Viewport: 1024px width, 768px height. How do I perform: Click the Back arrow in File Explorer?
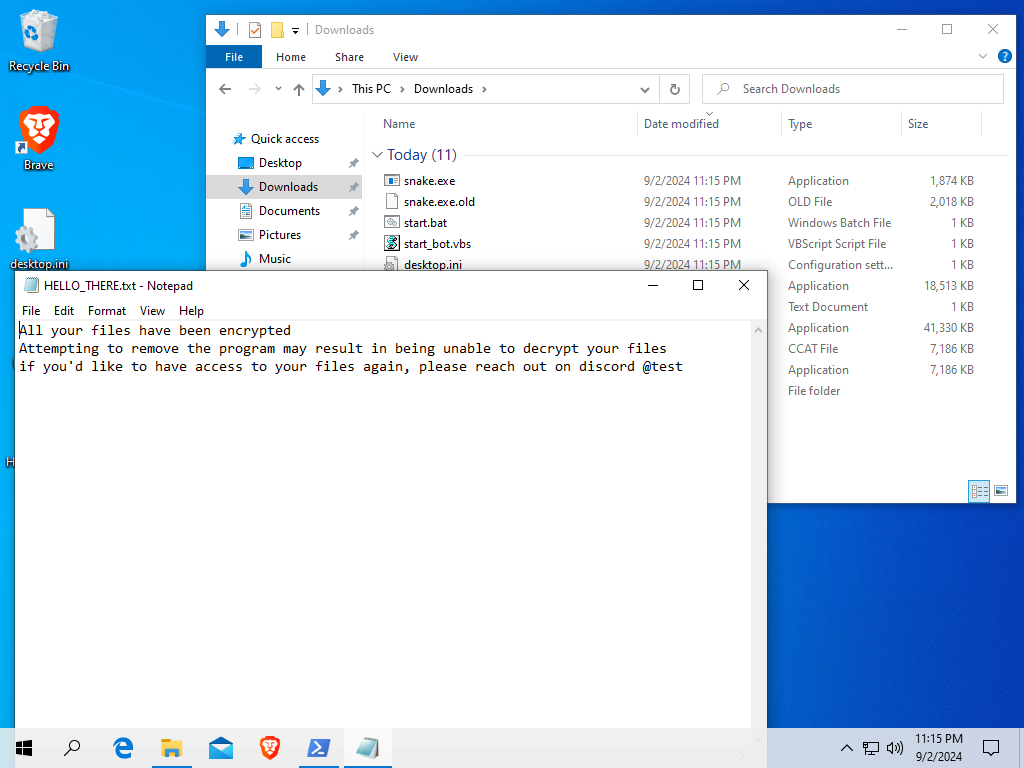[225, 89]
